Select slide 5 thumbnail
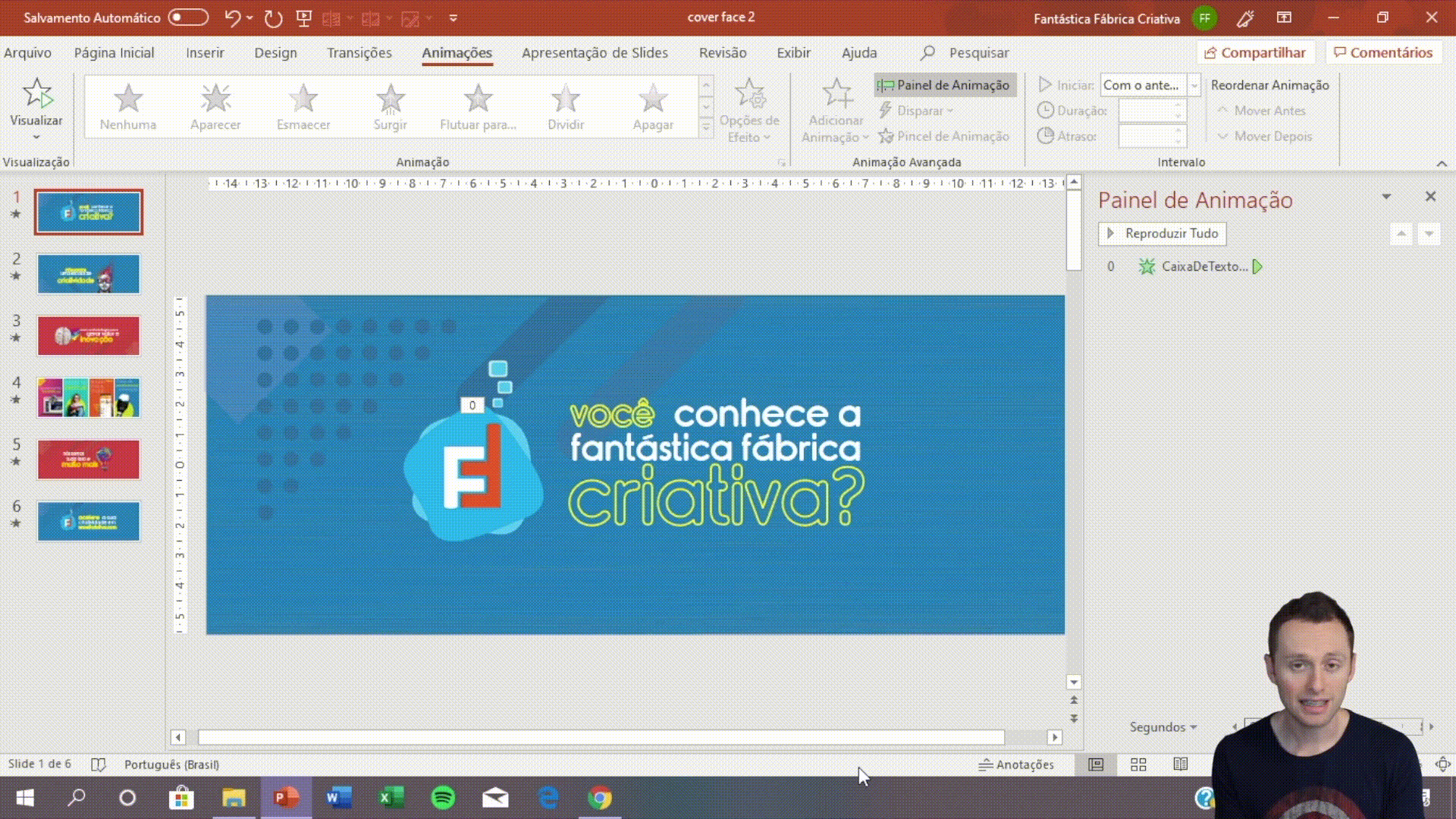Image resolution: width=1456 pixels, height=819 pixels. (x=89, y=460)
